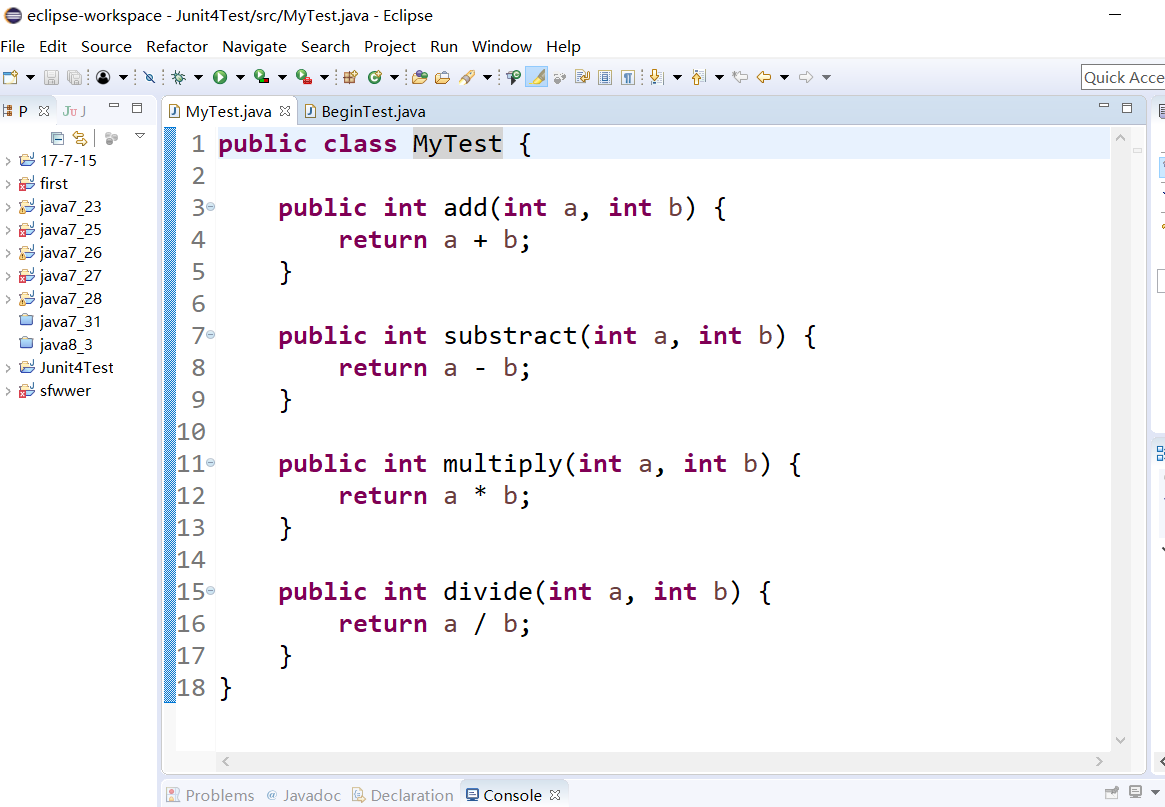The width and height of the screenshot is (1165, 807).
Task: Open the Navigate menu
Action: (x=254, y=46)
